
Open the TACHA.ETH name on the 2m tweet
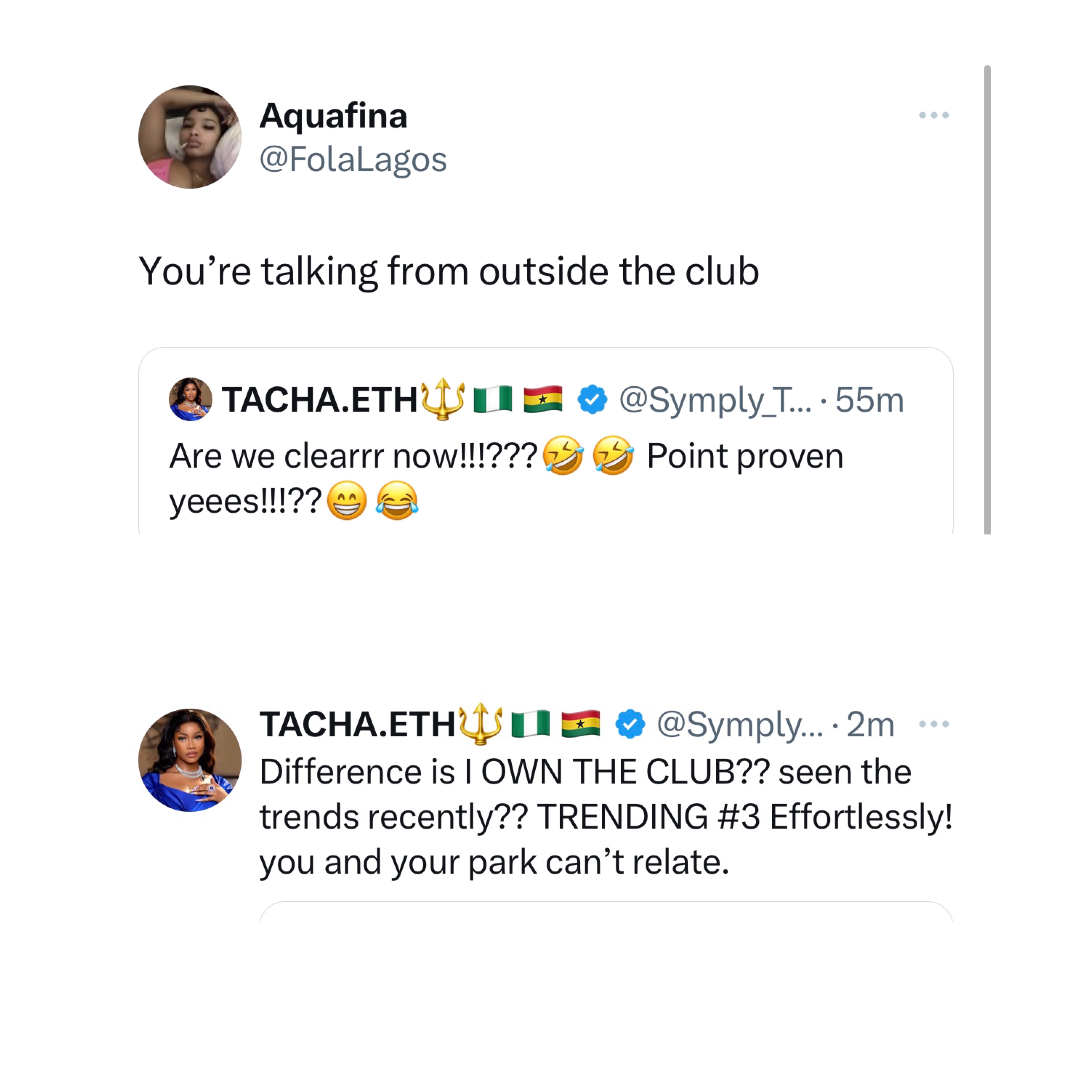pos(357,725)
